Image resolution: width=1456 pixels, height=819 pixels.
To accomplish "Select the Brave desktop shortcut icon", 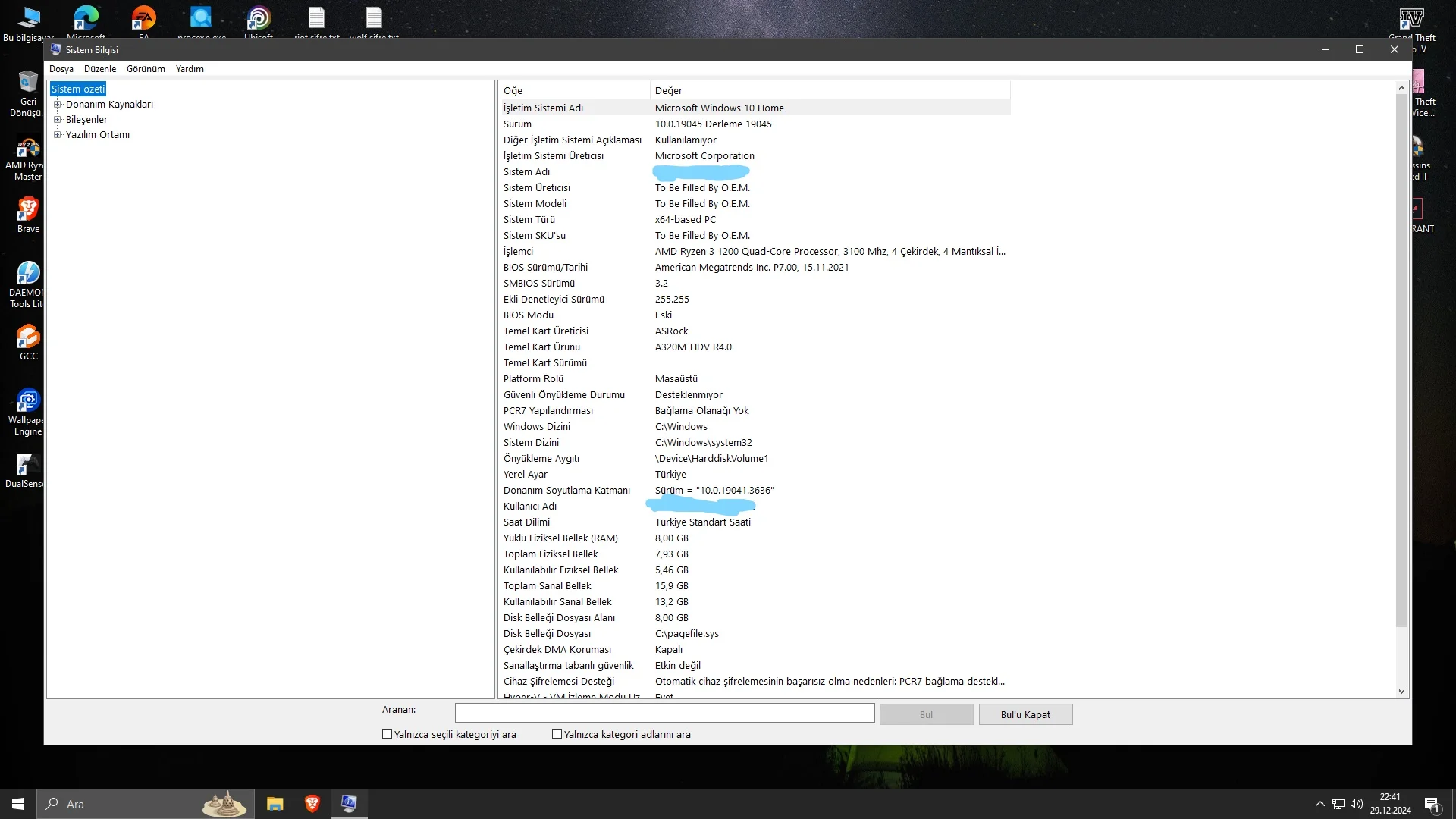I will point(28,215).
